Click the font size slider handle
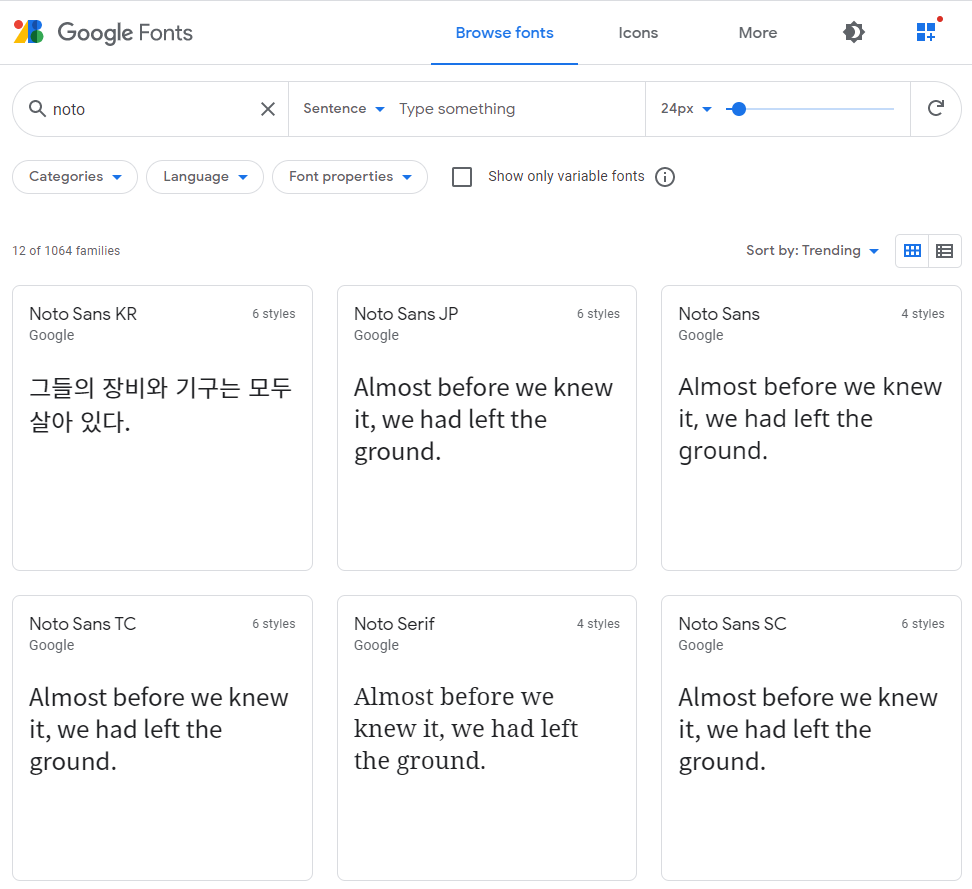This screenshot has width=972, height=889. (x=738, y=109)
